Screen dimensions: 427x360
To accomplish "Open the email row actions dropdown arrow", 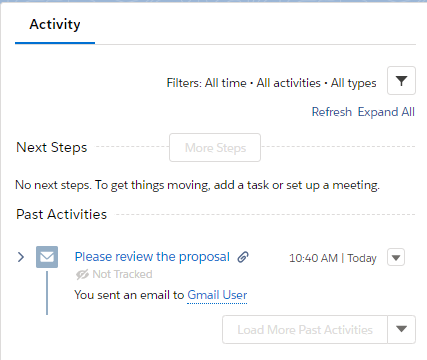I will pos(396,257).
